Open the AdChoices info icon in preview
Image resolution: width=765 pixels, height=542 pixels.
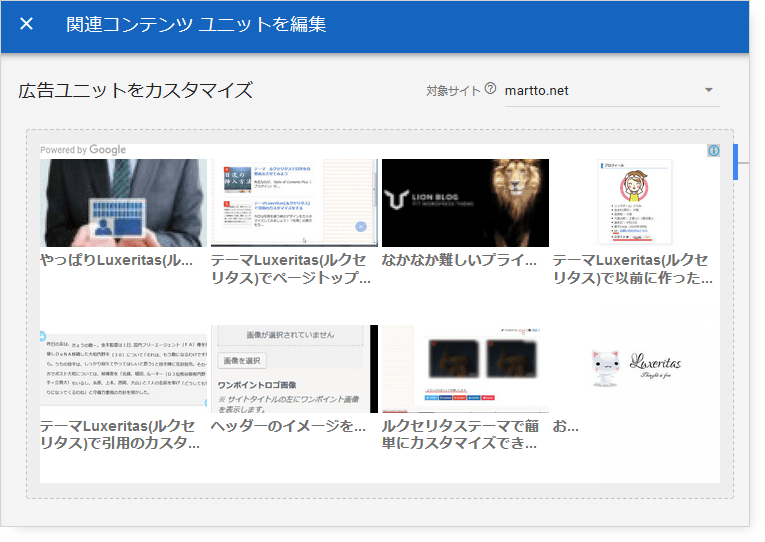(x=713, y=151)
